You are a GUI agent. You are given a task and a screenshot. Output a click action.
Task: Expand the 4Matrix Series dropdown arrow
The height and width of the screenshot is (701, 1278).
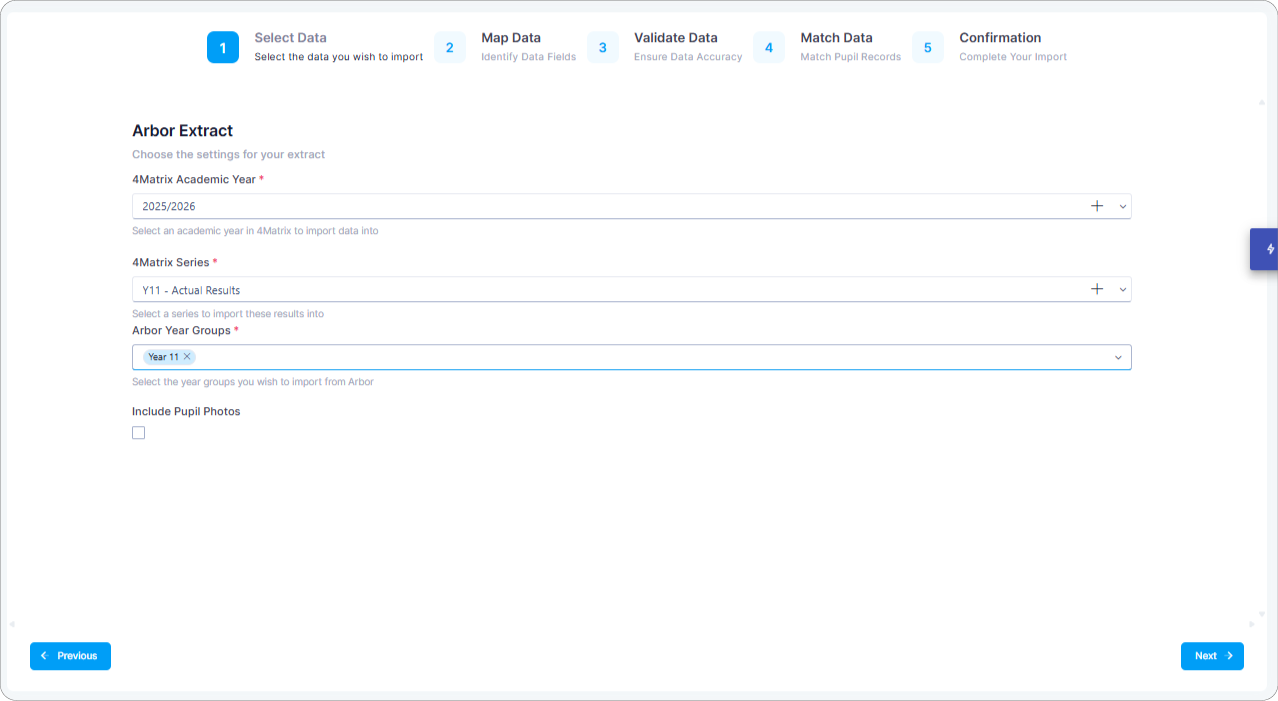coord(1123,289)
